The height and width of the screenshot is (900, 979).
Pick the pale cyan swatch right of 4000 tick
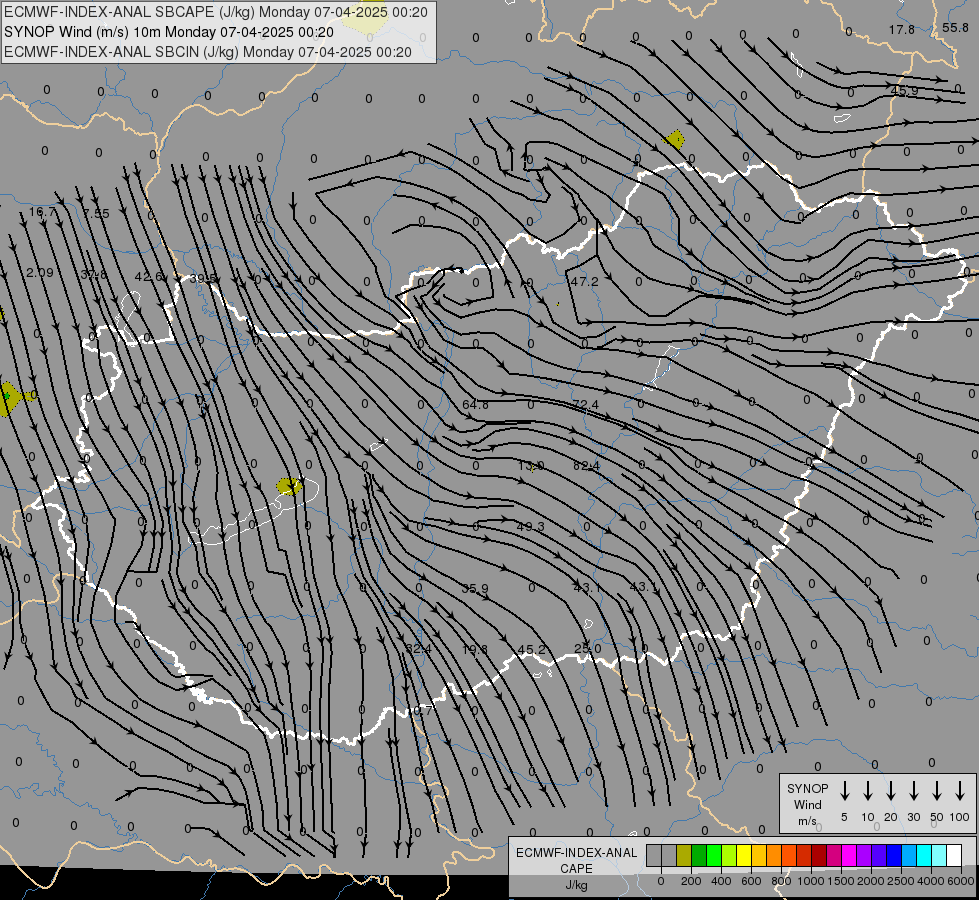pos(938,855)
